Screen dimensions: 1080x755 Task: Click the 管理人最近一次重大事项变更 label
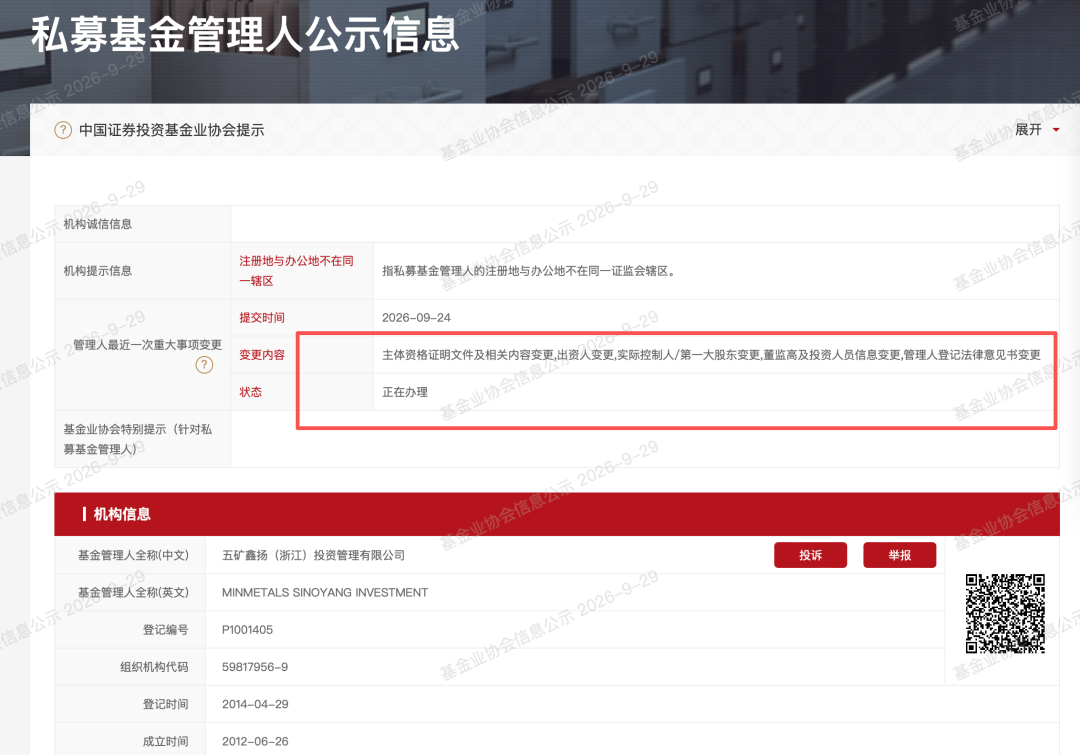coord(147,344)
